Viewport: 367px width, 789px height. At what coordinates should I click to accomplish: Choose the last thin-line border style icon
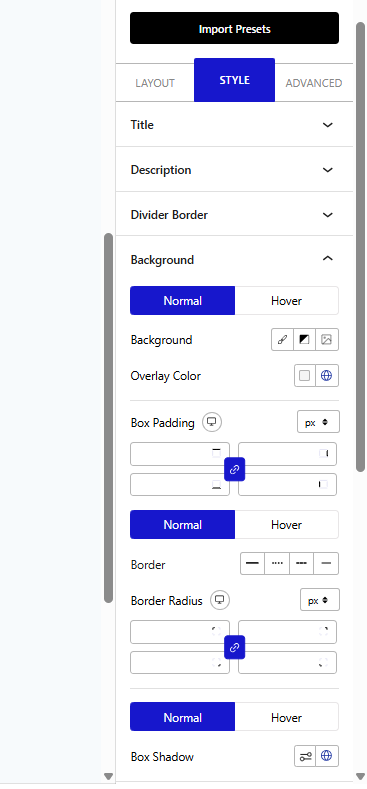[326, 563]
